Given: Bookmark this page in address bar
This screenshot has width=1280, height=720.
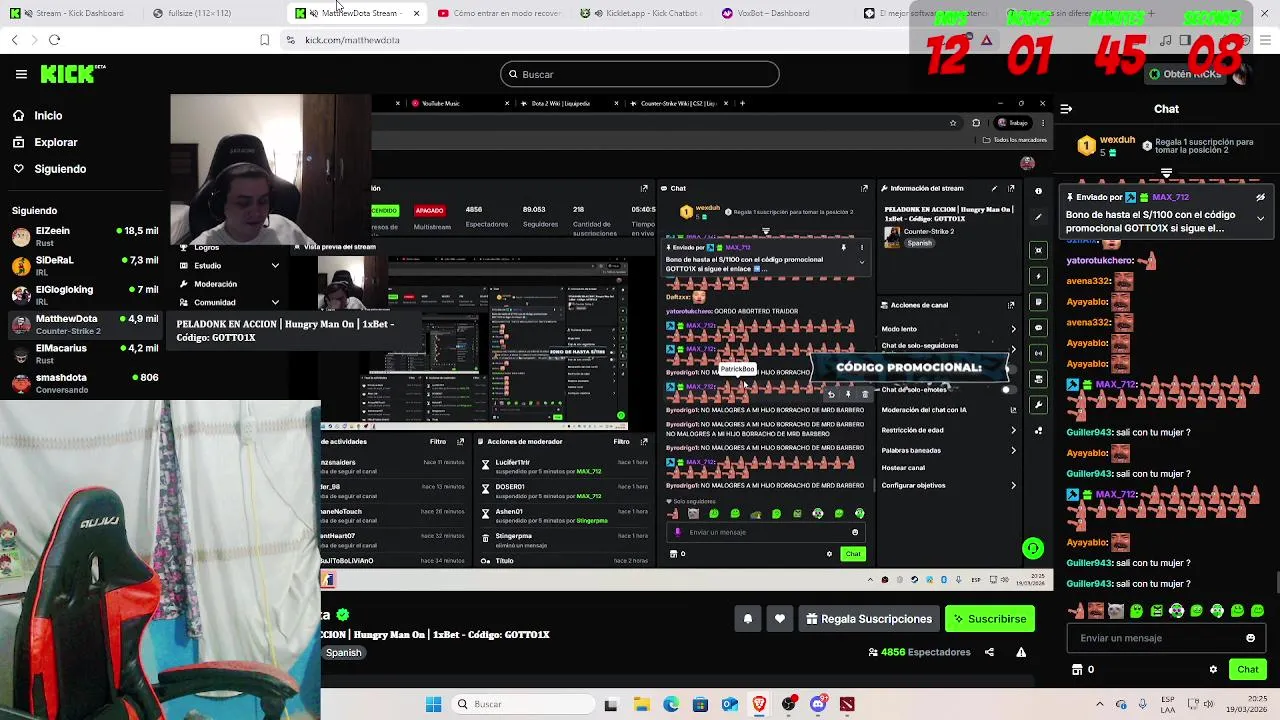Looking at the screenshot, I should point(264,40).
